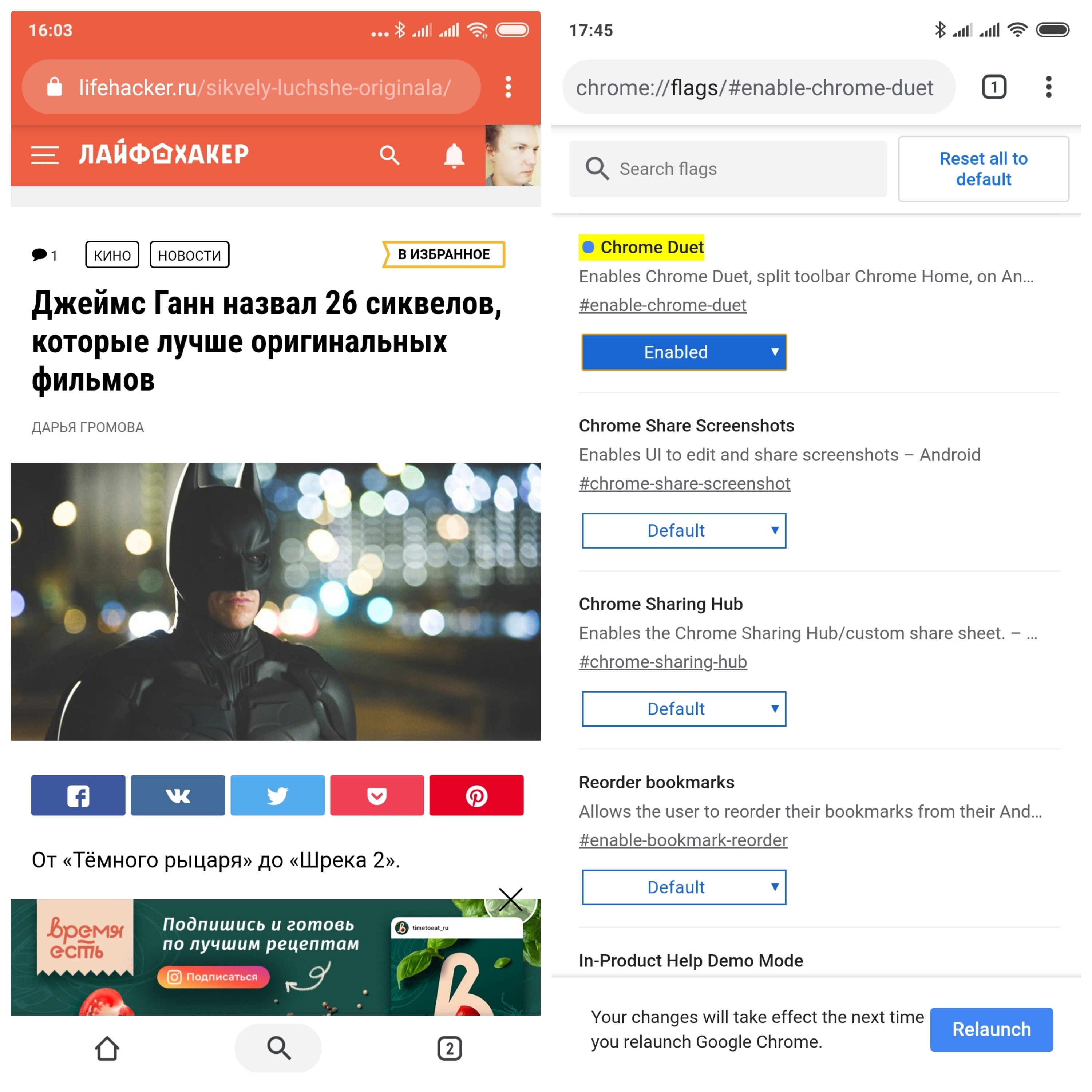Open tab switcher showing 2 tabs
Viewport: 1092px width, 1092px height.
pos(449,1048)
